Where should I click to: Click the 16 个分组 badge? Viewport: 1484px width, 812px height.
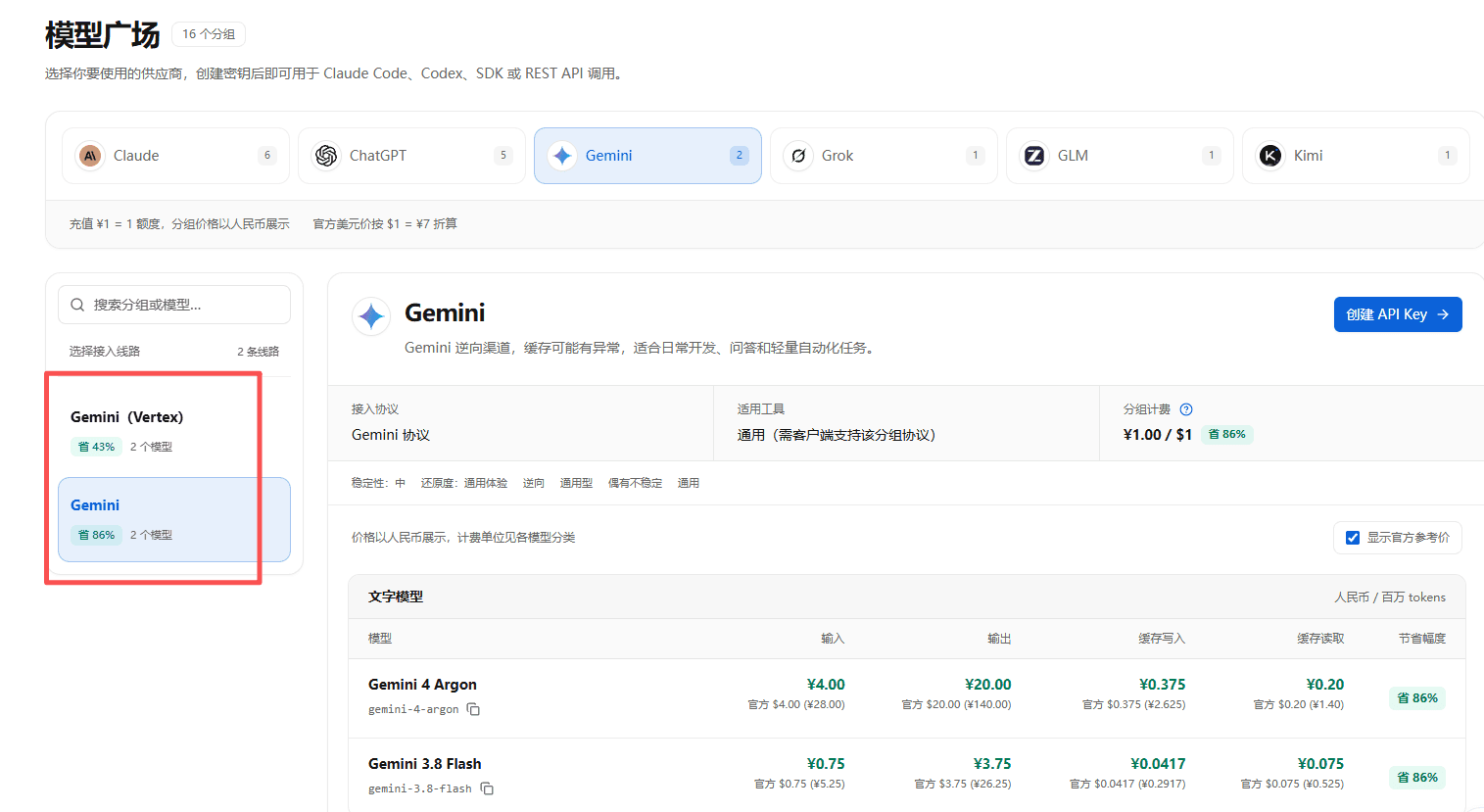coord(209,34)
